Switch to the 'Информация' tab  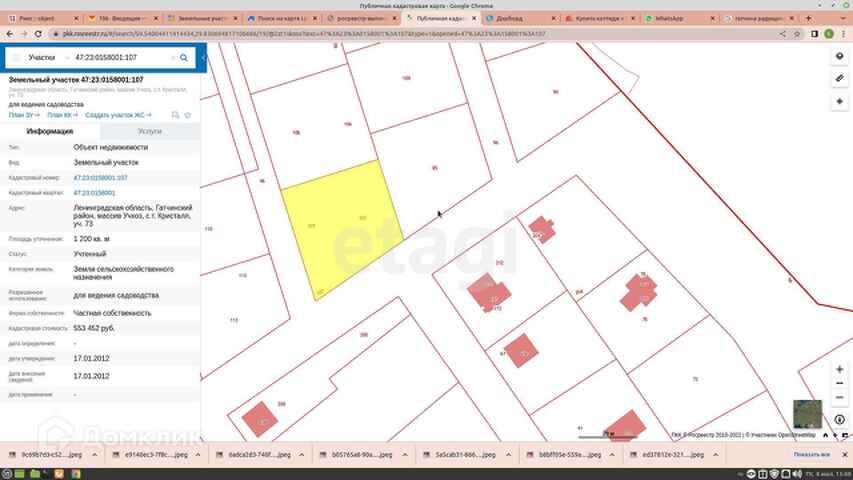(x=50, y=132)
